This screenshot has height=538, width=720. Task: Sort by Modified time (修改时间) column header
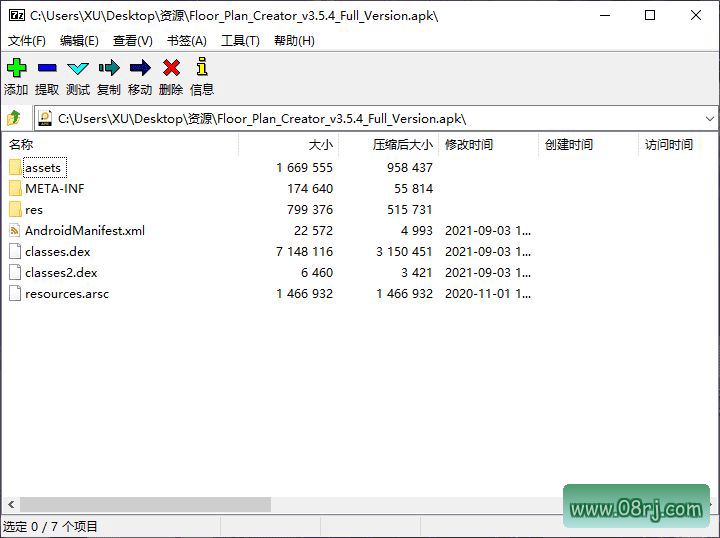coord(469,145)
